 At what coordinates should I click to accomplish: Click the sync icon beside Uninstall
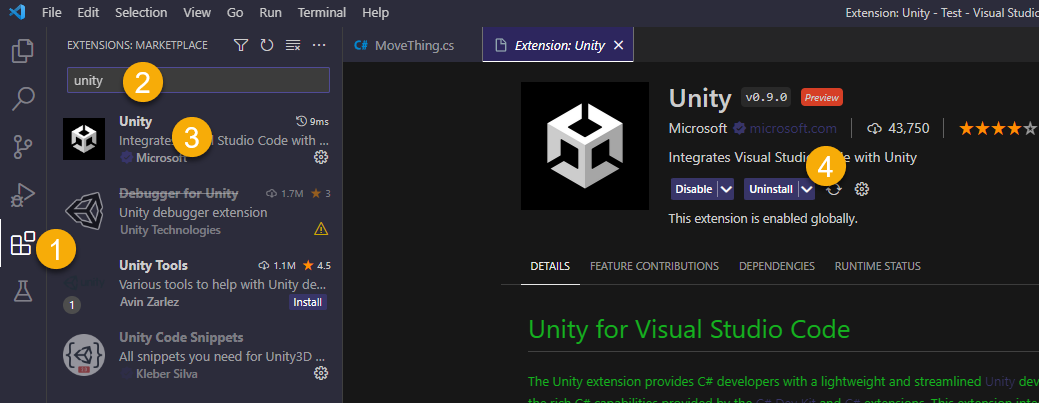click(x=834, y=189)
